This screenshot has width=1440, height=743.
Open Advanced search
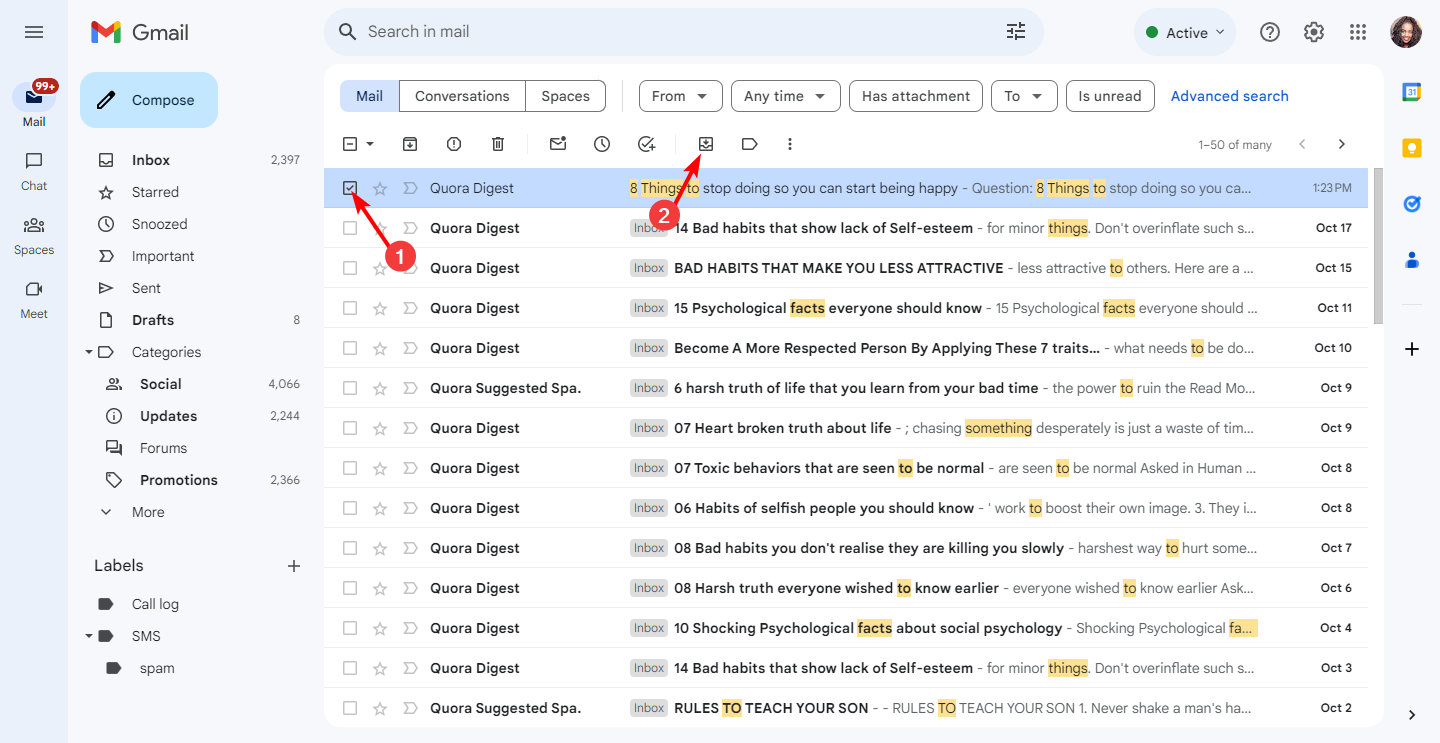1229,96
